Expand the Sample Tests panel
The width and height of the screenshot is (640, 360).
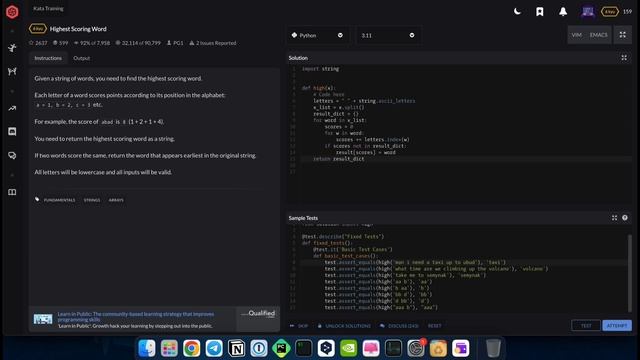614,218
